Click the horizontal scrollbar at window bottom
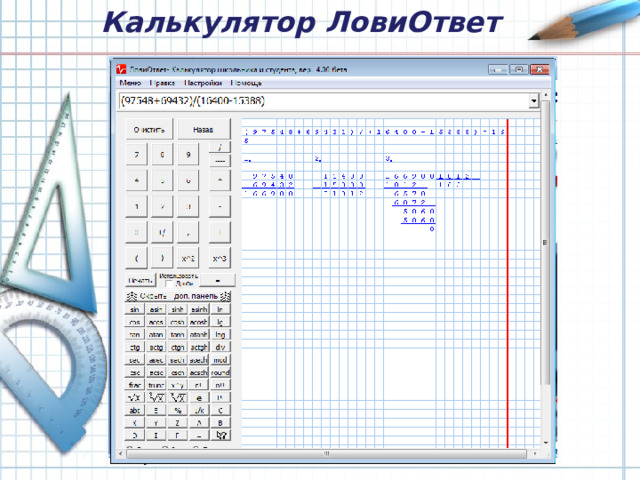Screen dimensions: 640x480 [326, 453]
